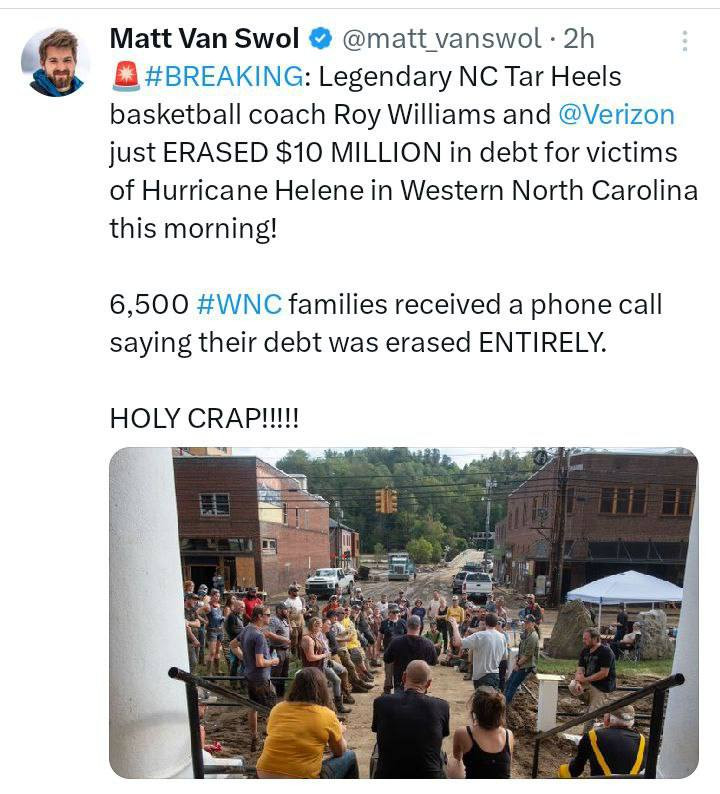The height and width of the screenshot is (794, 720).
Task: Click the white canopy tent in the photo
Action: (x=624, y=587)
